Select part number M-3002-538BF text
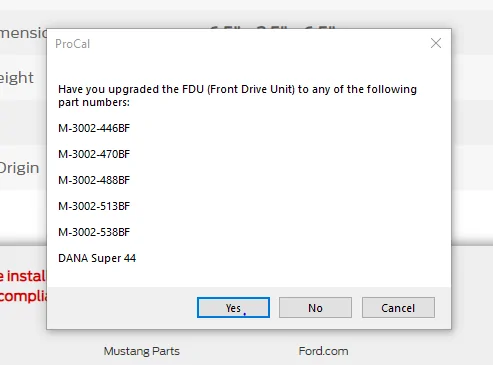The height and width of the screenshot is (365, 493). (x=94, y=232)
